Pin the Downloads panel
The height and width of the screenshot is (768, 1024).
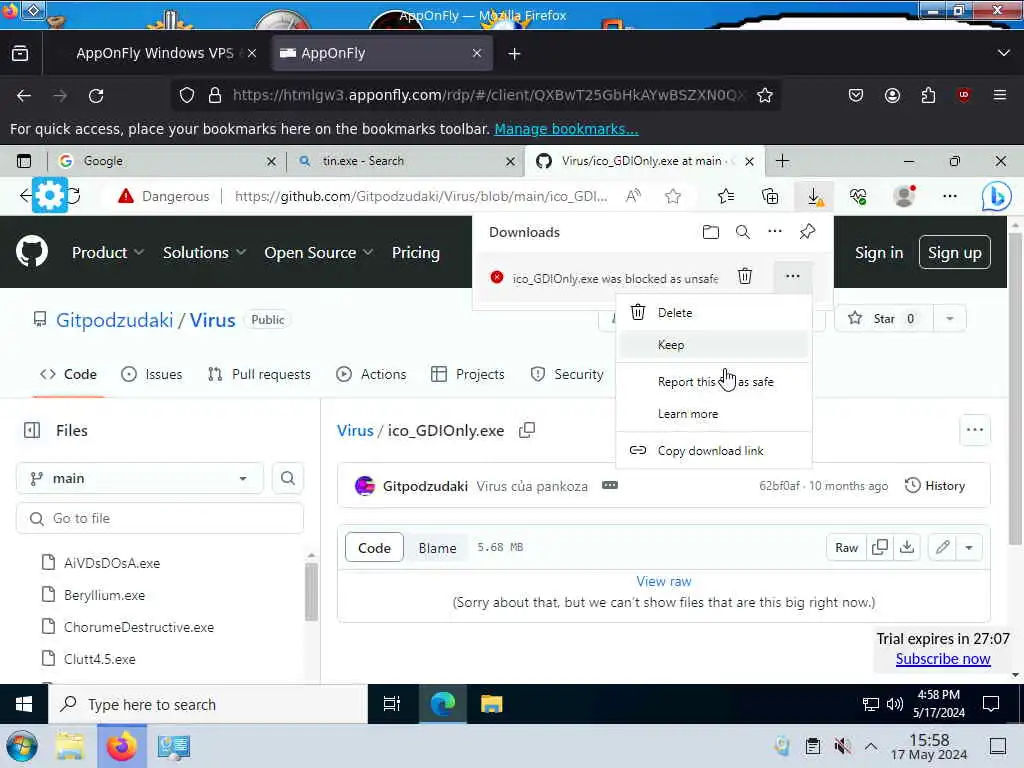[x=807, y=231]
